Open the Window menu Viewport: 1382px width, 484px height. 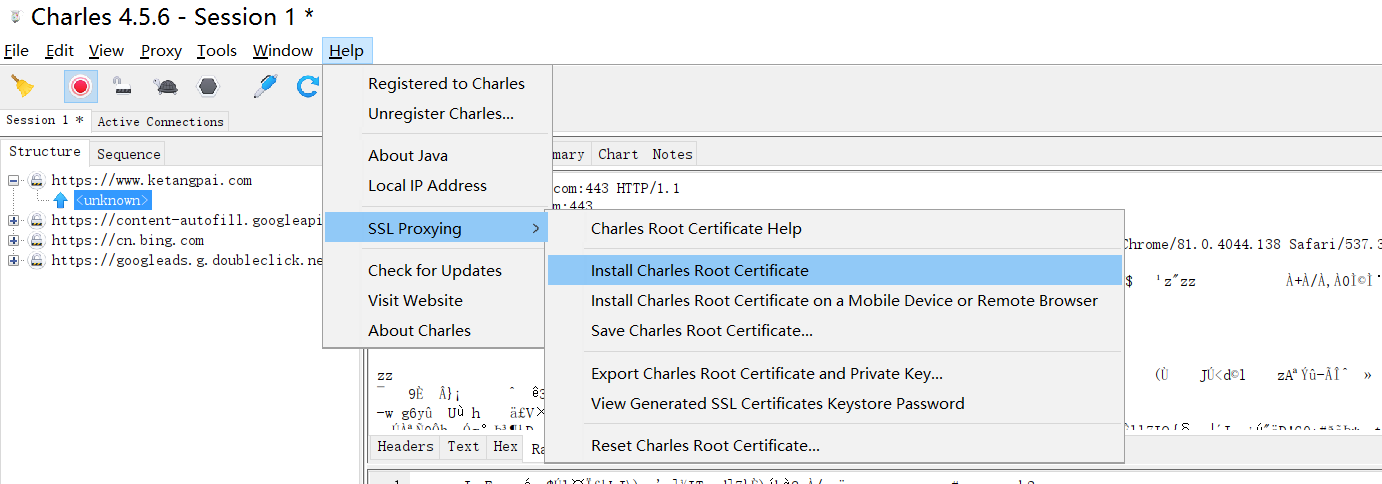point(283,50)
